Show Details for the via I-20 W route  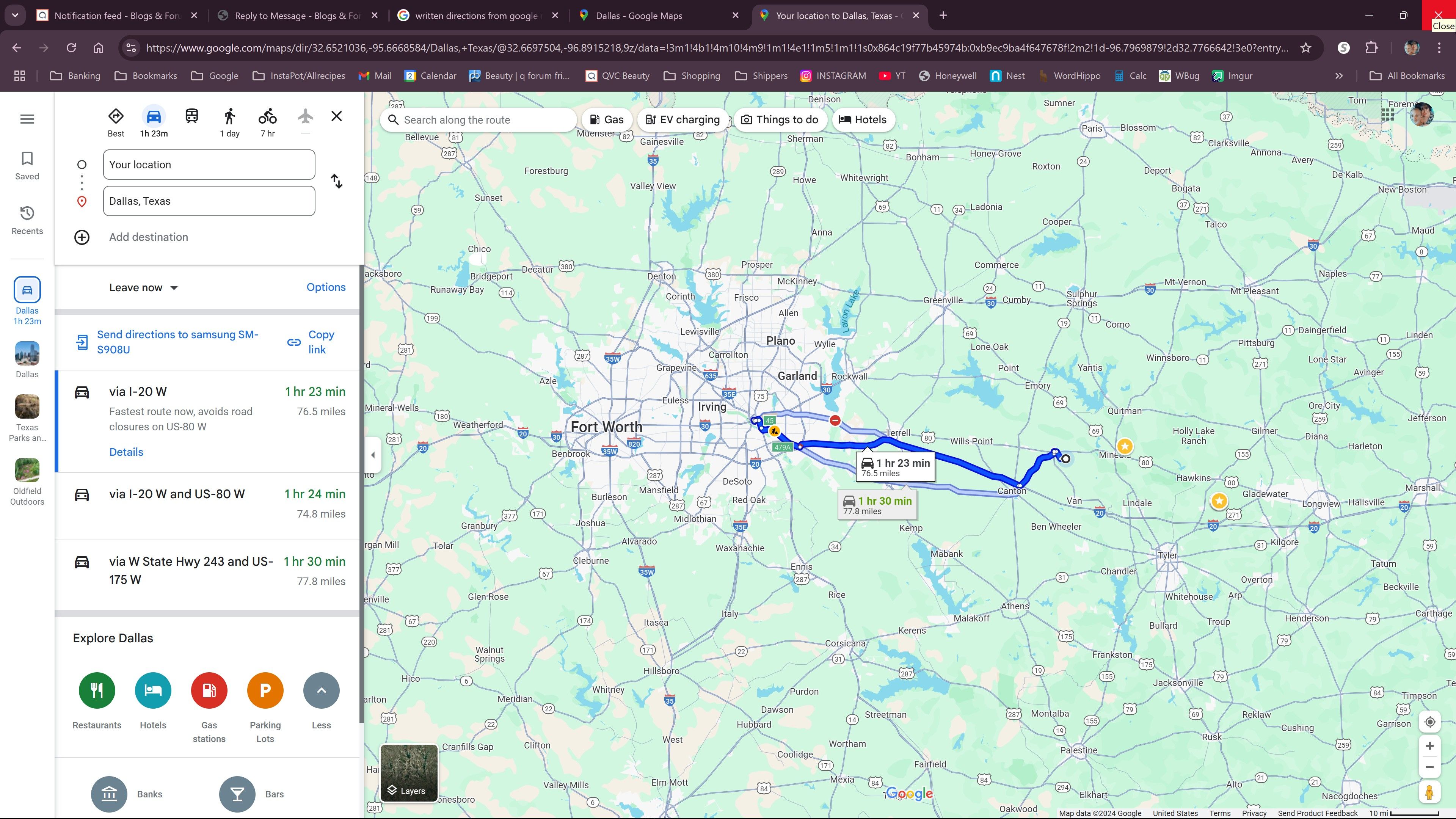click(126, 452)
